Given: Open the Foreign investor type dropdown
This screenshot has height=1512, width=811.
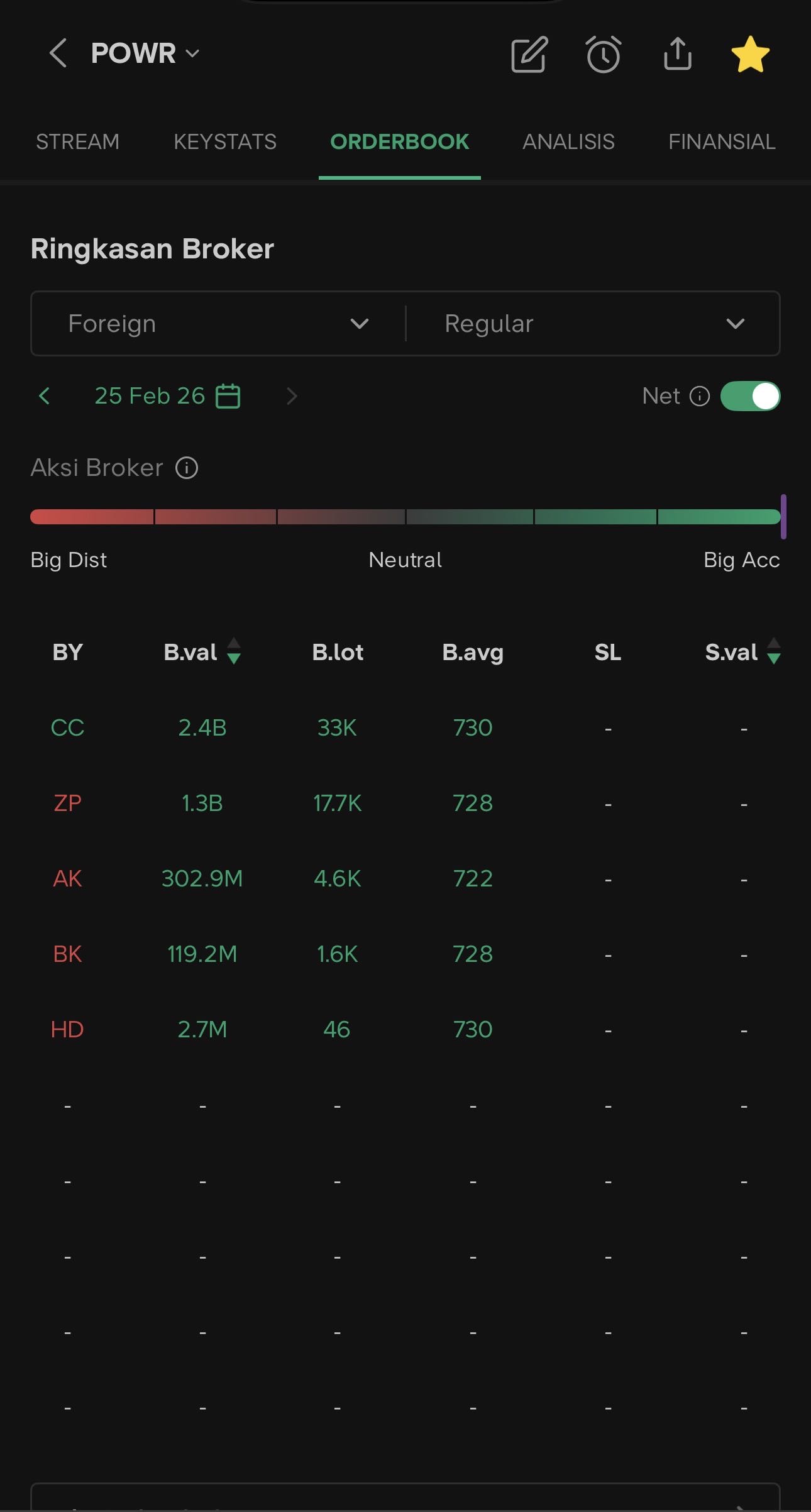Looking at the screenshot, I should coord(218,324).
